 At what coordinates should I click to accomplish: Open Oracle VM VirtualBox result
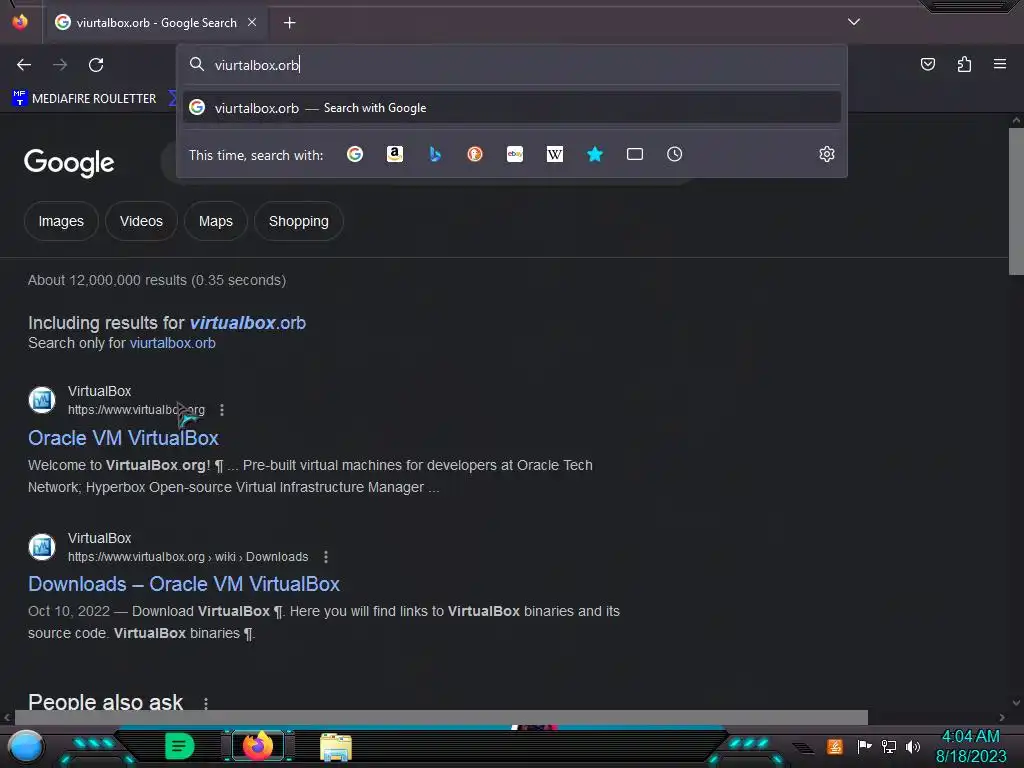pos(123,438)
